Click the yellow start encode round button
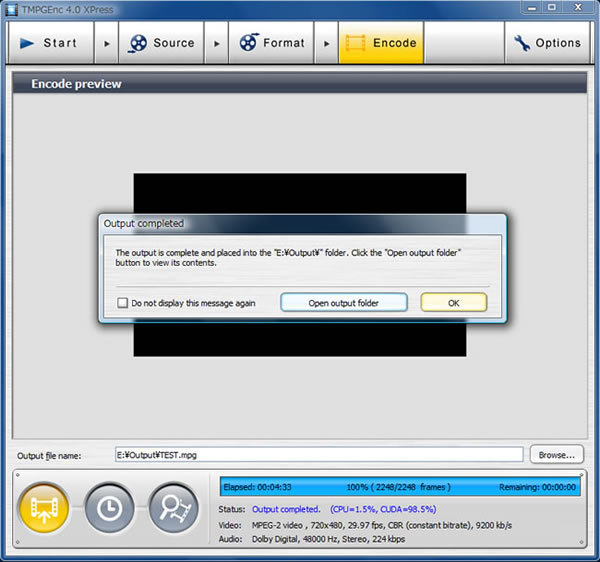Image resolution: width=600 pixels, height=562 pixels. (44, 508)
